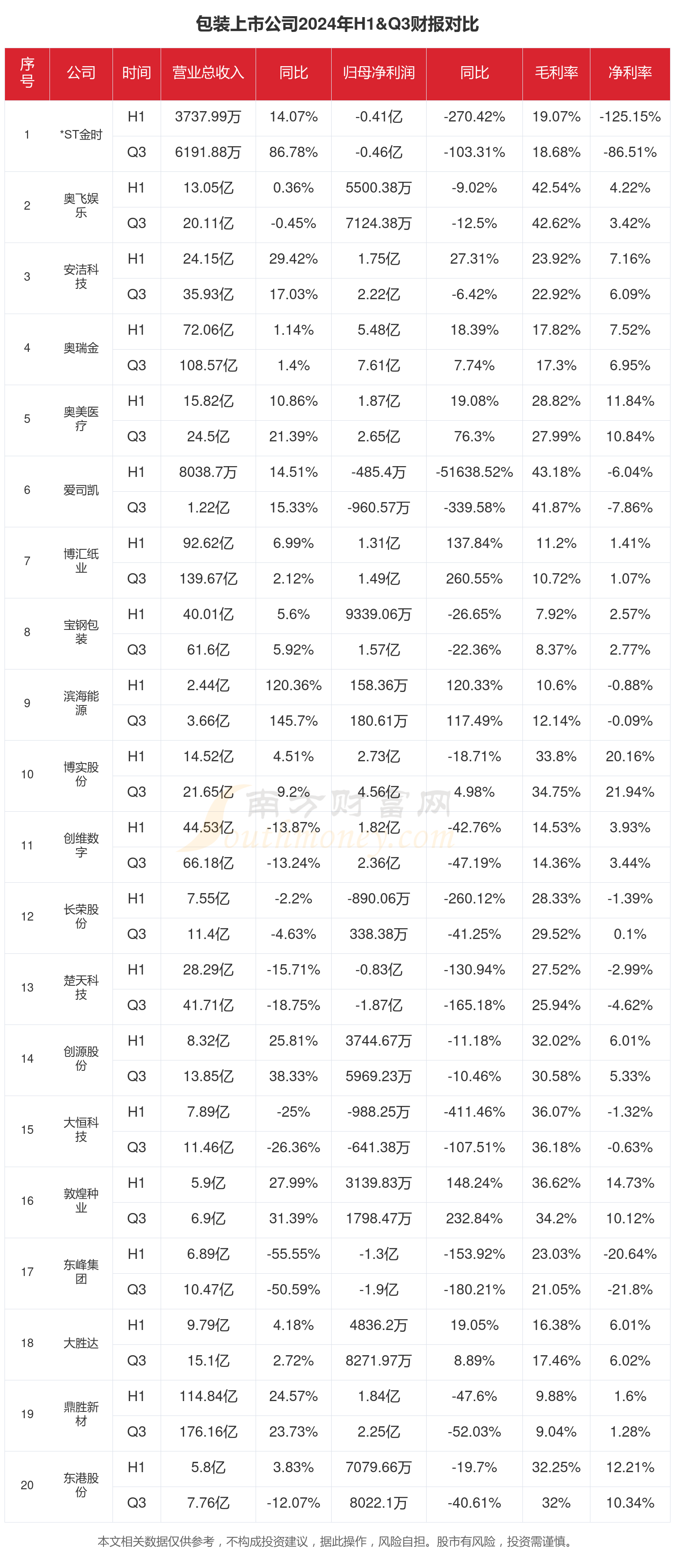675x1568 pixels.
Task: Click company name *ST金时
Action: coord(81,135)
